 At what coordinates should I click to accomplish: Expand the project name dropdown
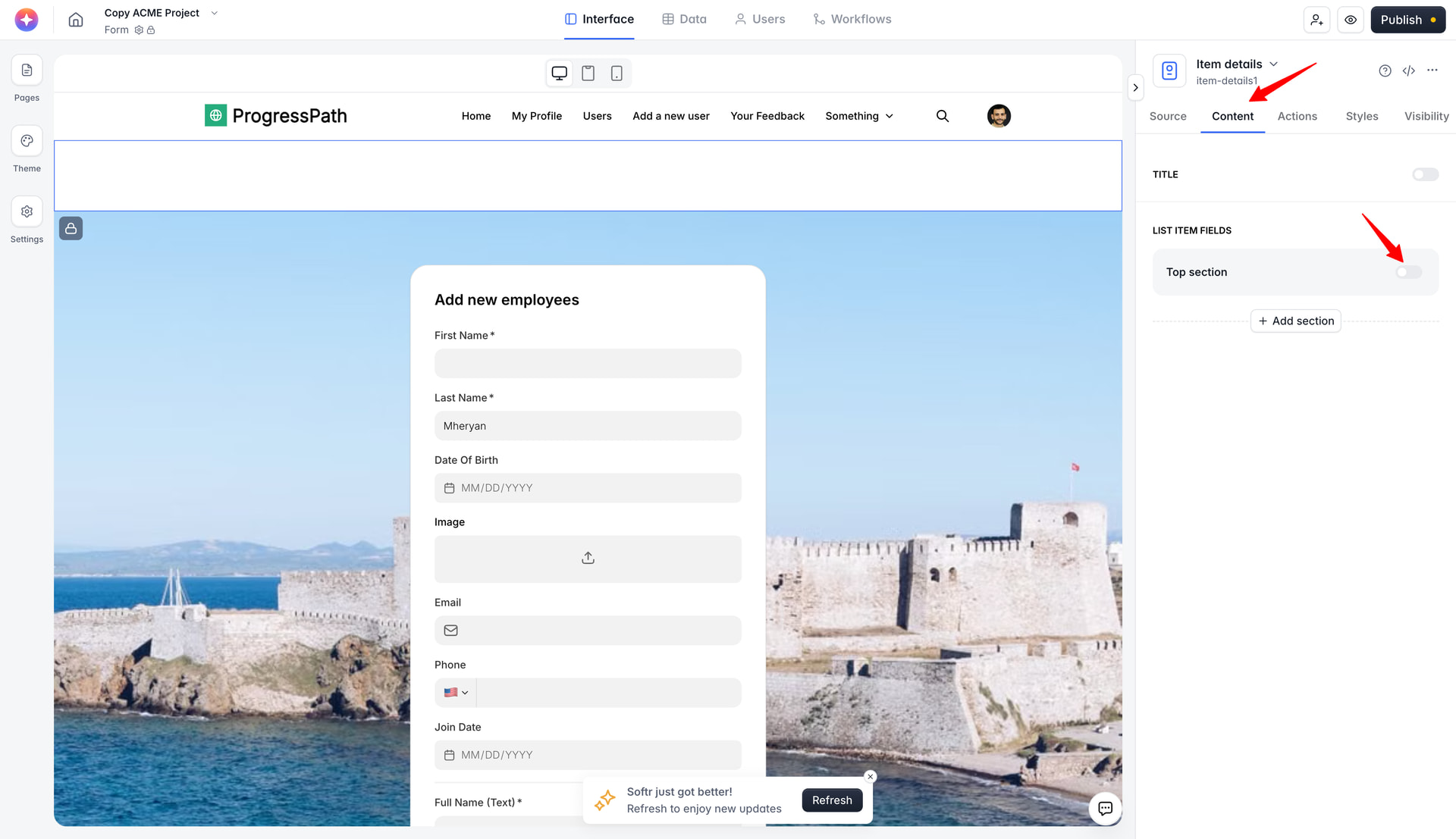pos(214,13)
